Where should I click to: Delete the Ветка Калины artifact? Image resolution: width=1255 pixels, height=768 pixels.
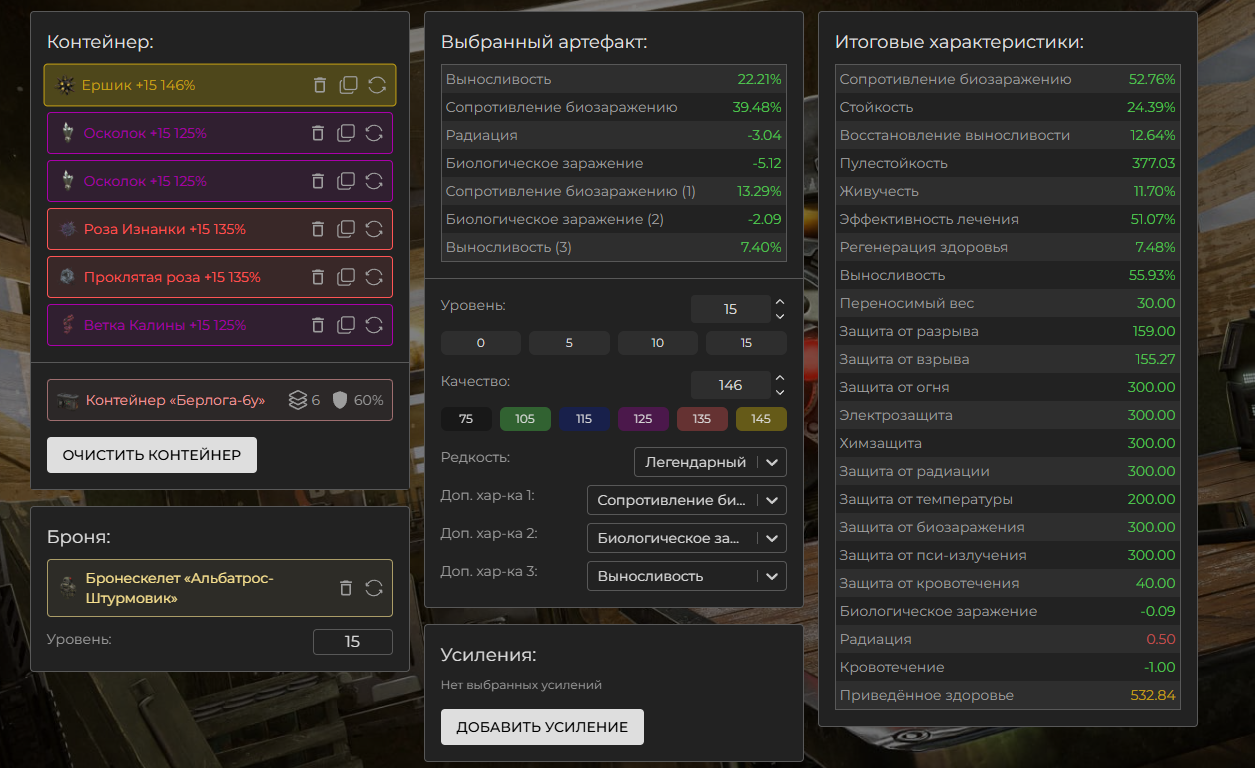click(318, 325)
